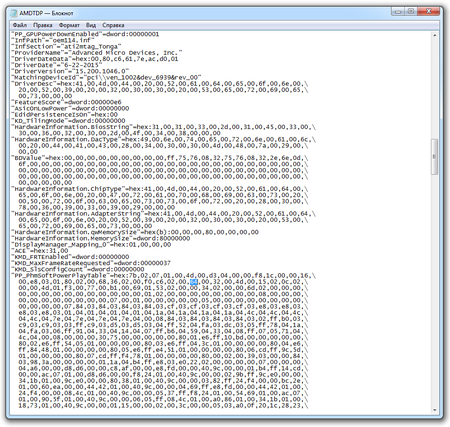
Task: Click the "KMD_MaxFrameRateRequested" line
Action: 91,263
